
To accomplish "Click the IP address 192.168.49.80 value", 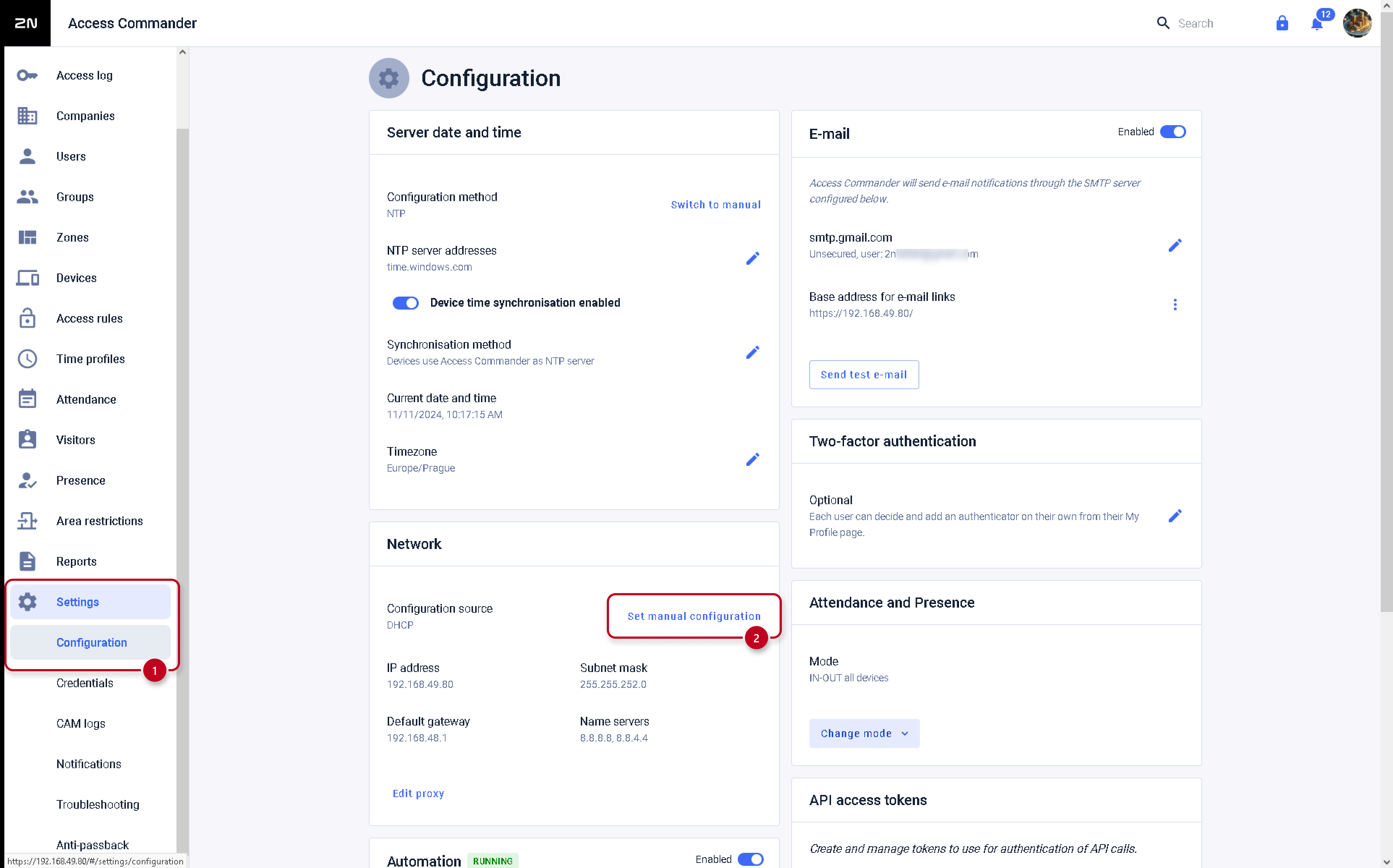I will (x=419, y=684).
